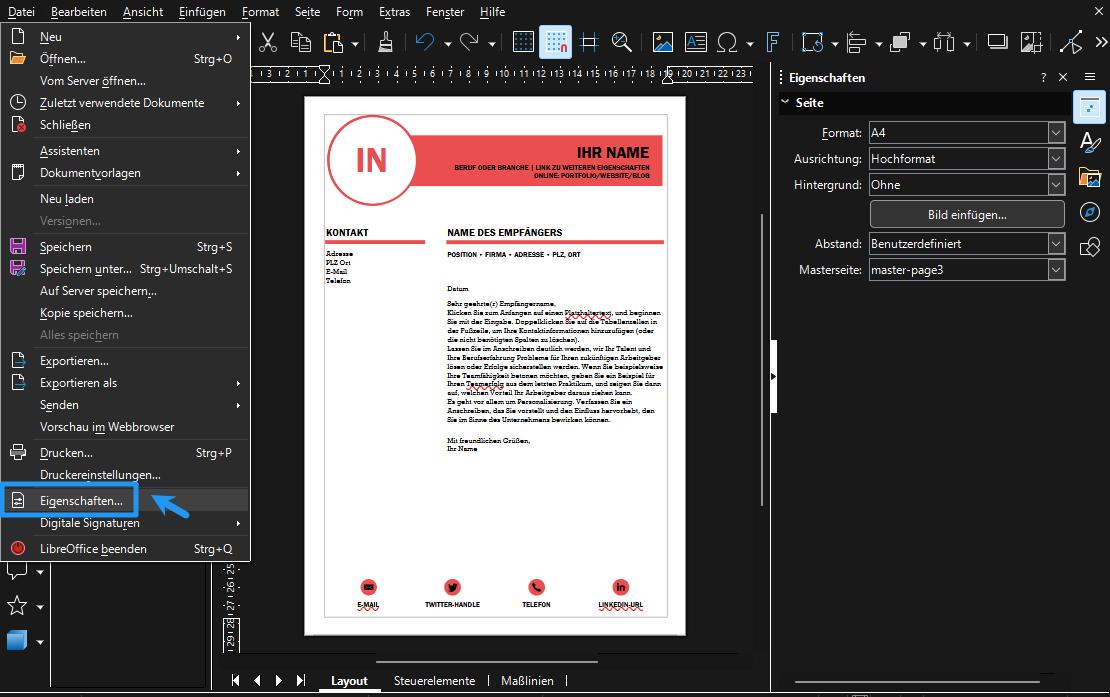
Task: Open the Hintergrund Ohne dropdown
Action: (x=1056, y=185)
